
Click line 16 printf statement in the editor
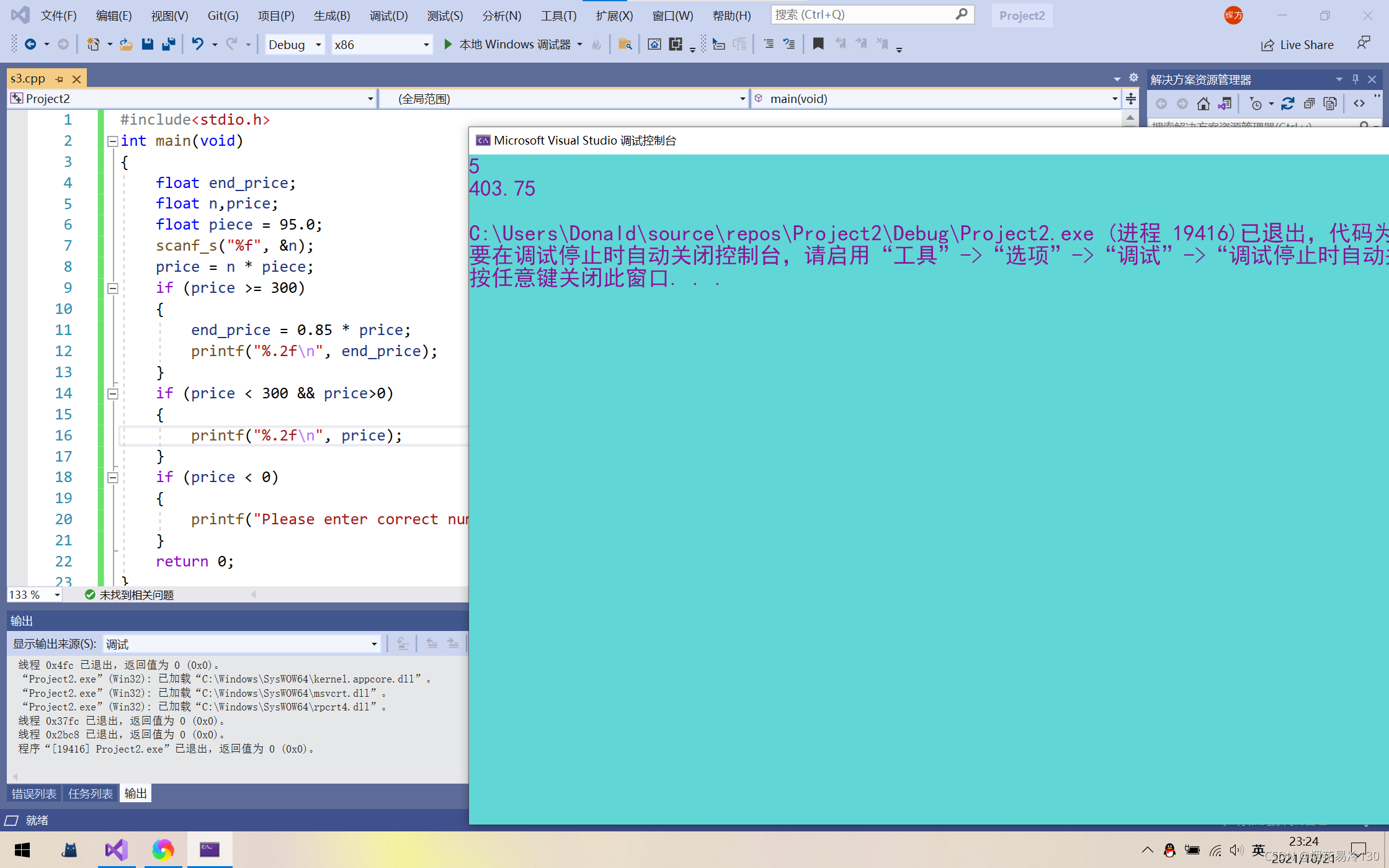(296, 436)
